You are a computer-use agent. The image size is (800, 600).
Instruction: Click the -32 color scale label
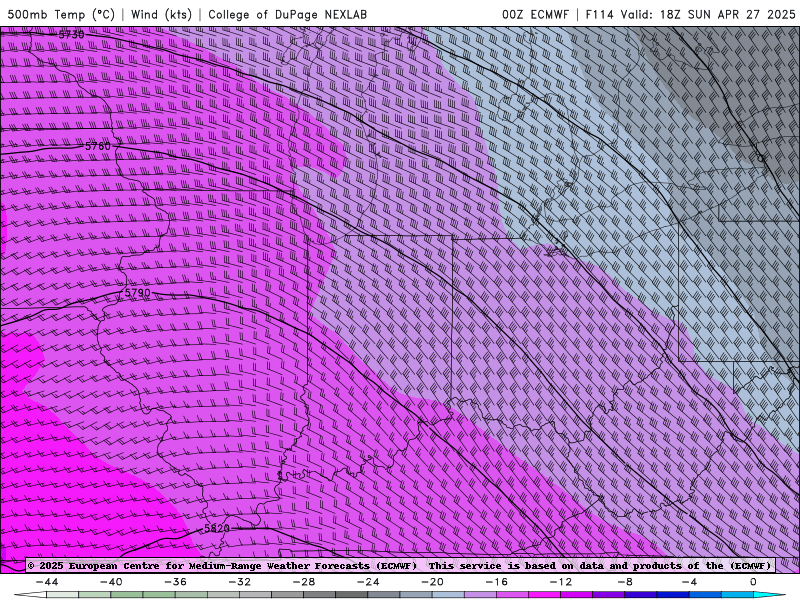240,582
